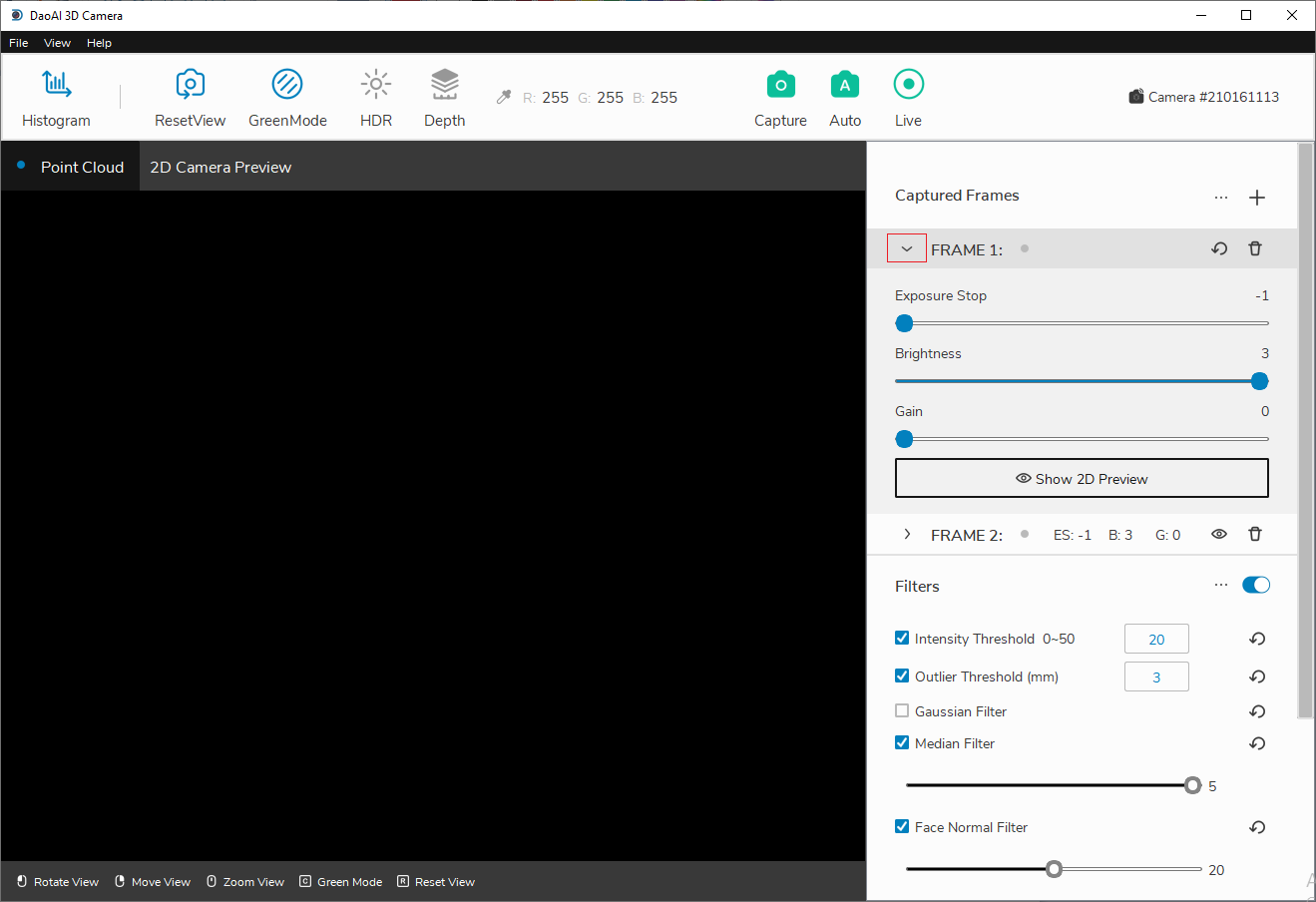1316x902 pixels.
Task: Switch to the 2D Camera Preview tab
Action: [x=220, y=167]
